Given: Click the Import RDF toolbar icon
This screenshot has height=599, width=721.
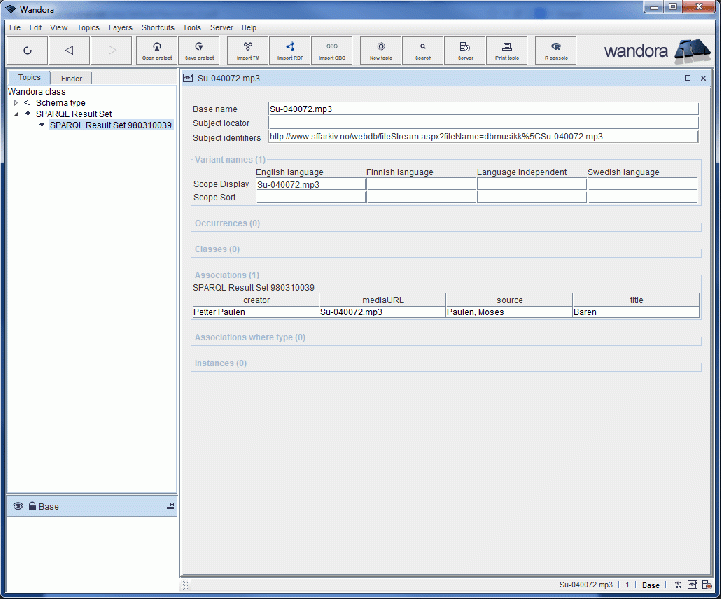Looking at the screenshot, I should [x=290, y=50].
